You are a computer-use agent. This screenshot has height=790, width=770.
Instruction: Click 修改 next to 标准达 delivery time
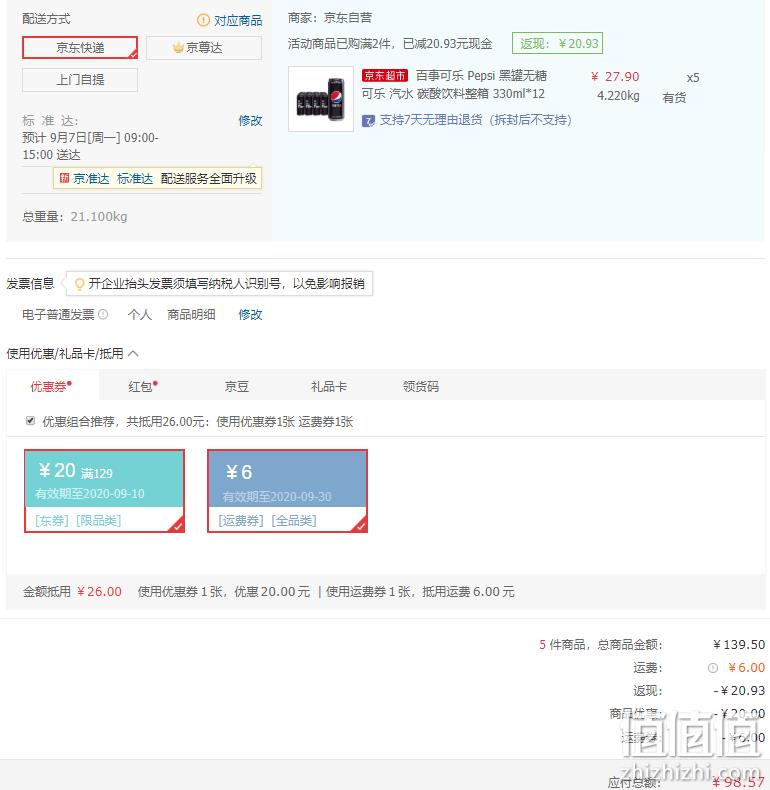[x=250, y=120]
